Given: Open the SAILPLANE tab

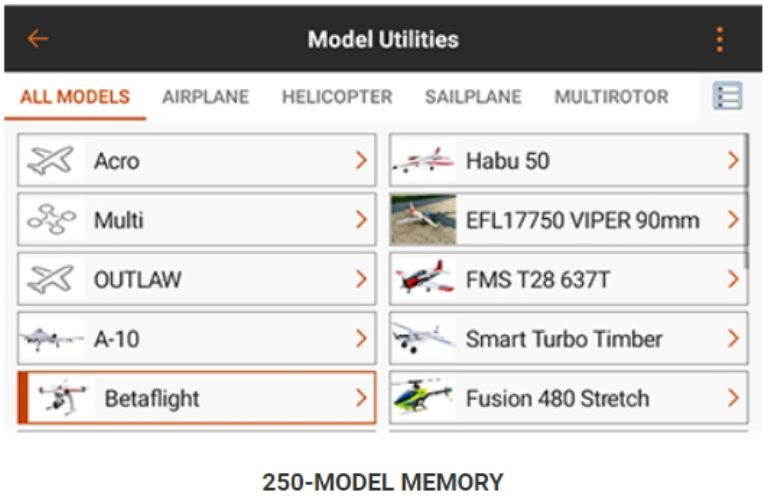Looking at the screenshot, I should (x=473, y=97).
